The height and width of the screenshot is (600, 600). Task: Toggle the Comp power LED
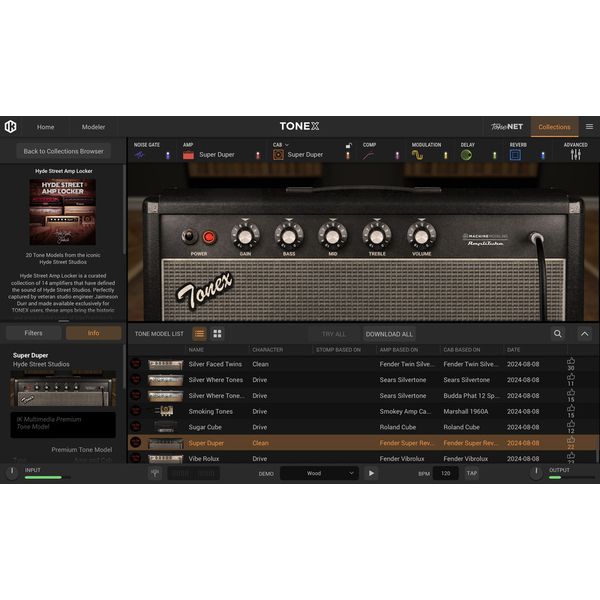point(397,155)
